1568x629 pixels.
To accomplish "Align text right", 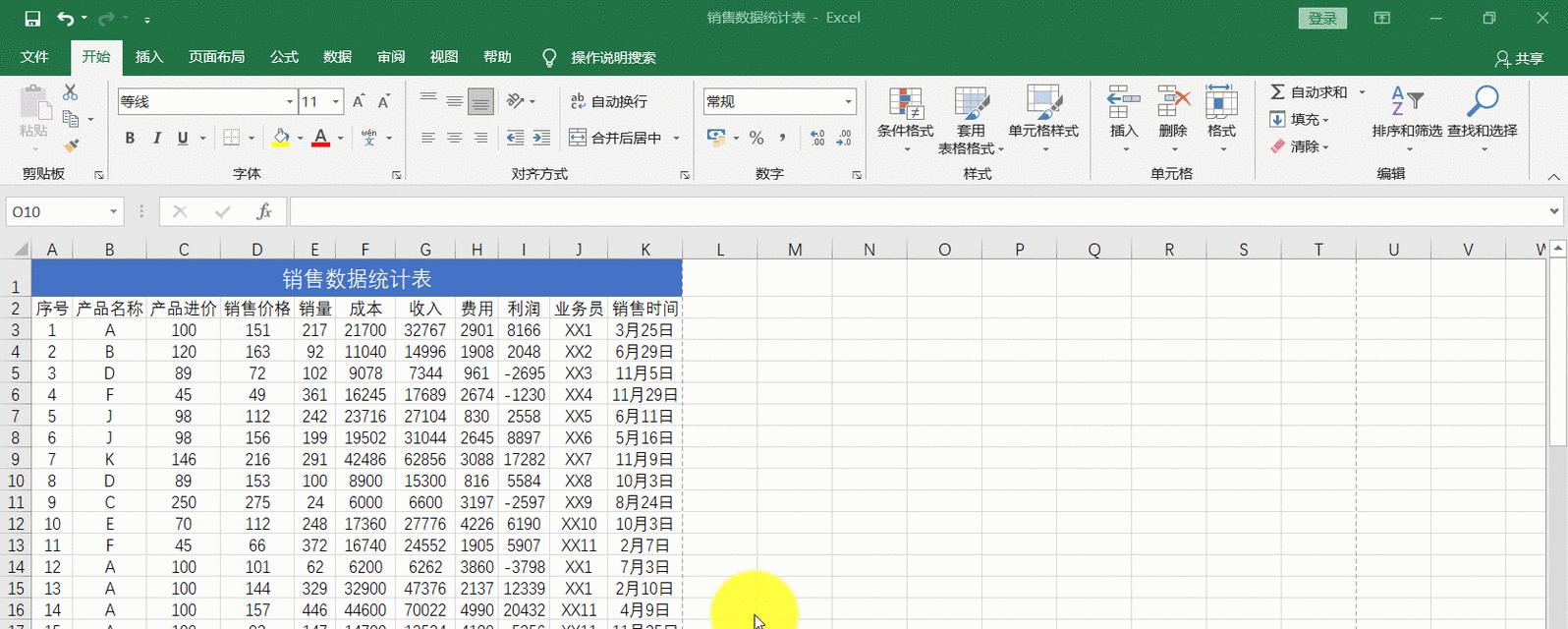I will 480,139.
